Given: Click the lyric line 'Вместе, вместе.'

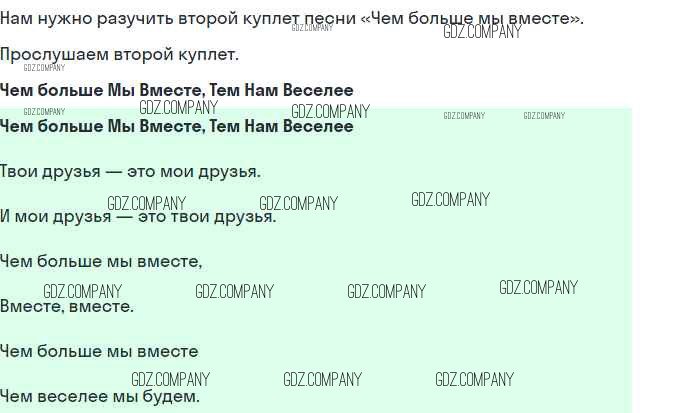Looking at the screenshot, I should pos(67,306).
